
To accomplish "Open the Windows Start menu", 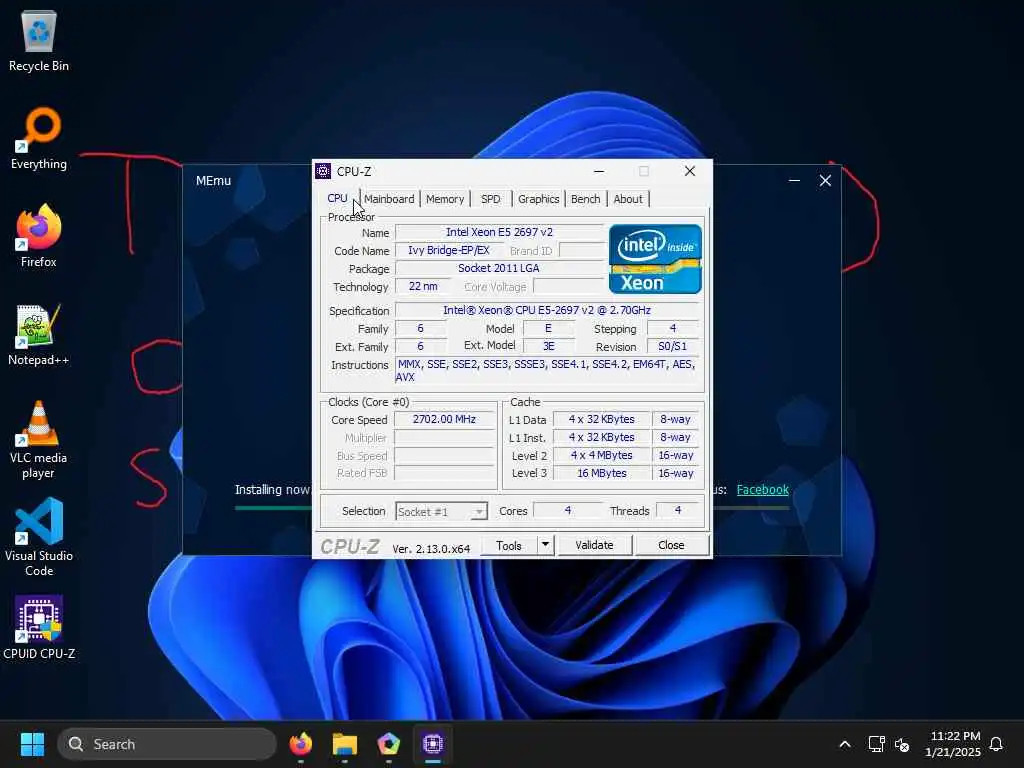I will click(32, 744).
